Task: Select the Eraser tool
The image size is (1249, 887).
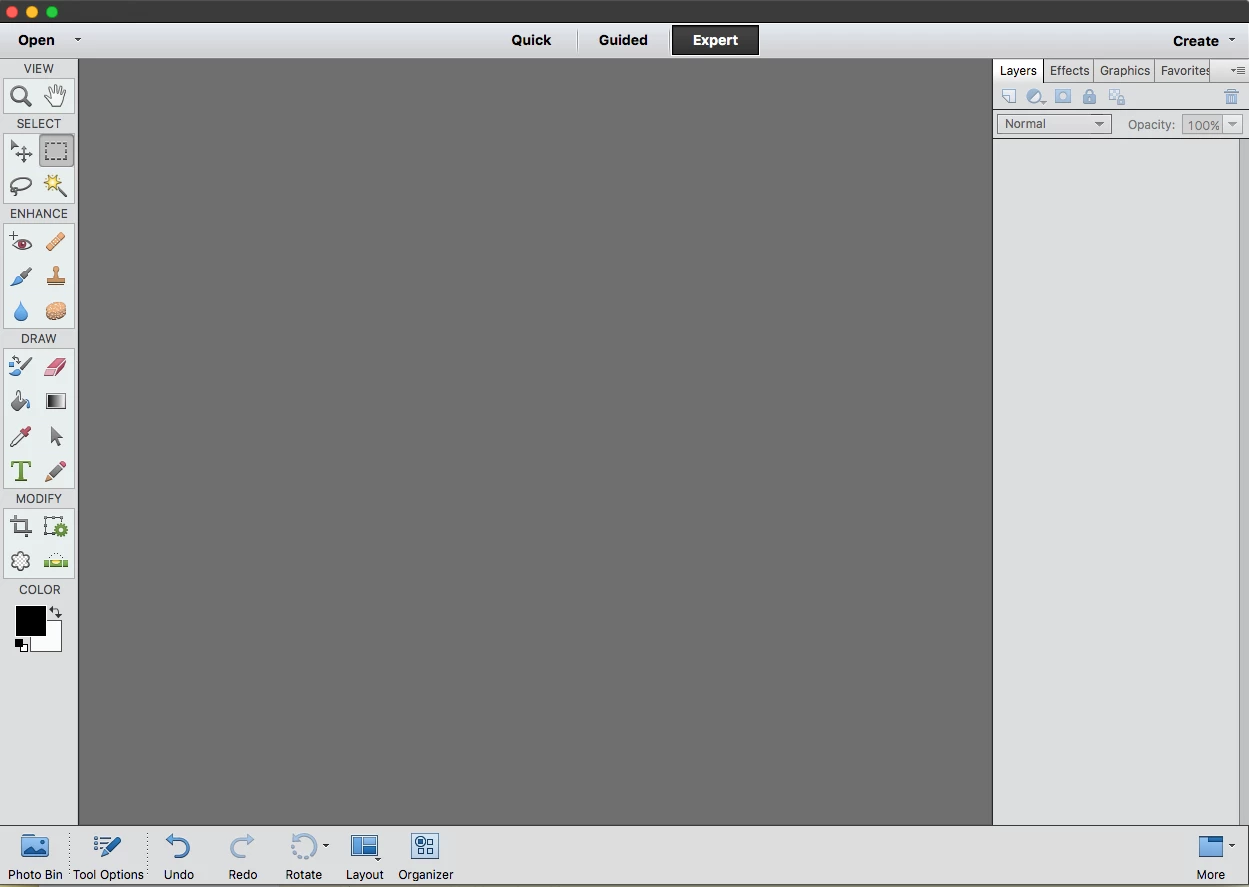Action: tap(56, 367)
